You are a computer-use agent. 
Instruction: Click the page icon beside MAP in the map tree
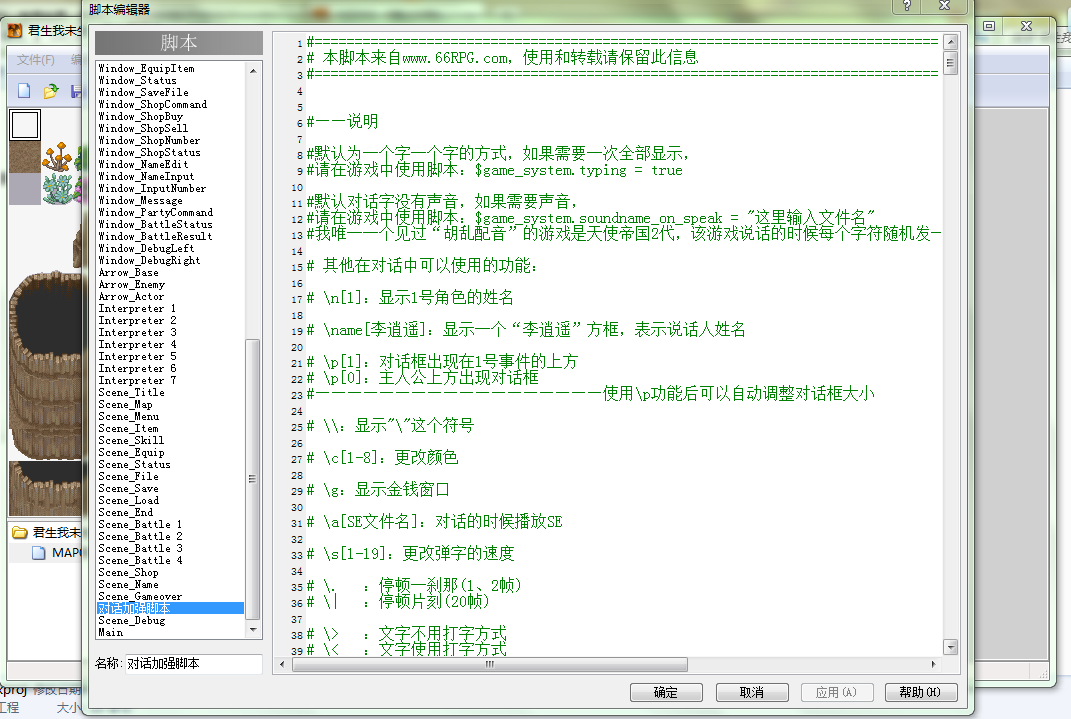[x=39, y=552]
